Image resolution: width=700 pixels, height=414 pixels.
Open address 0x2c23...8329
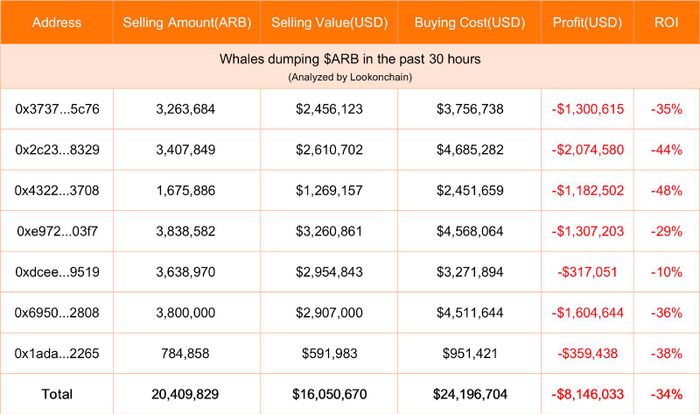coord(57,150)
